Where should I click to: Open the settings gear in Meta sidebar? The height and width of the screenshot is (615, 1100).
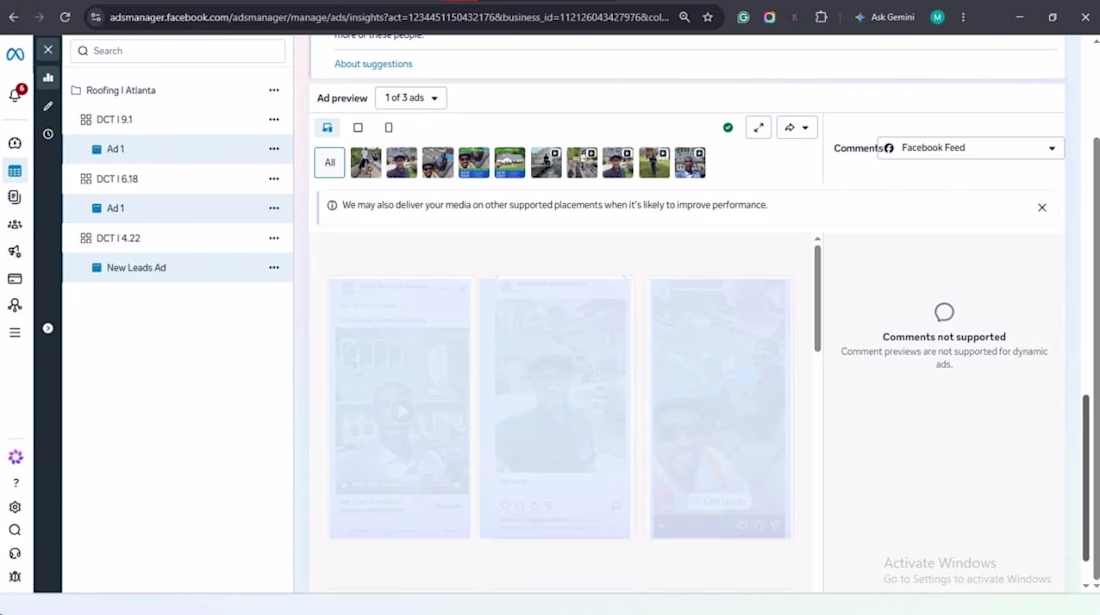click(15, 507)
